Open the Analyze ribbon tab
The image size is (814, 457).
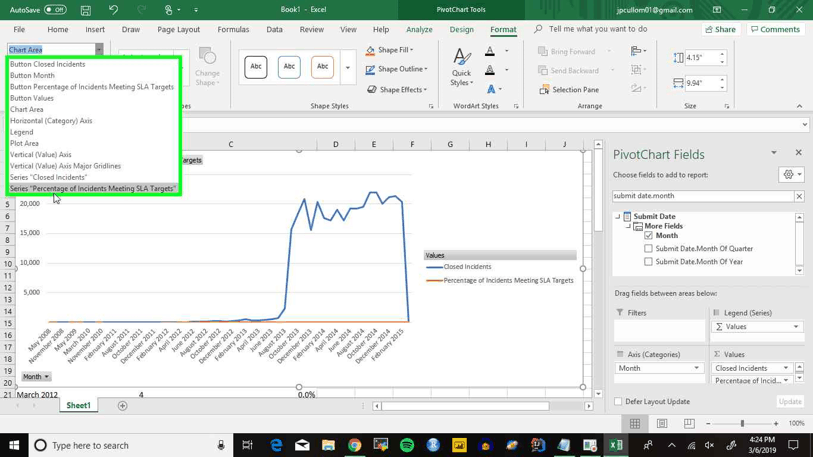tap(419, 30)
